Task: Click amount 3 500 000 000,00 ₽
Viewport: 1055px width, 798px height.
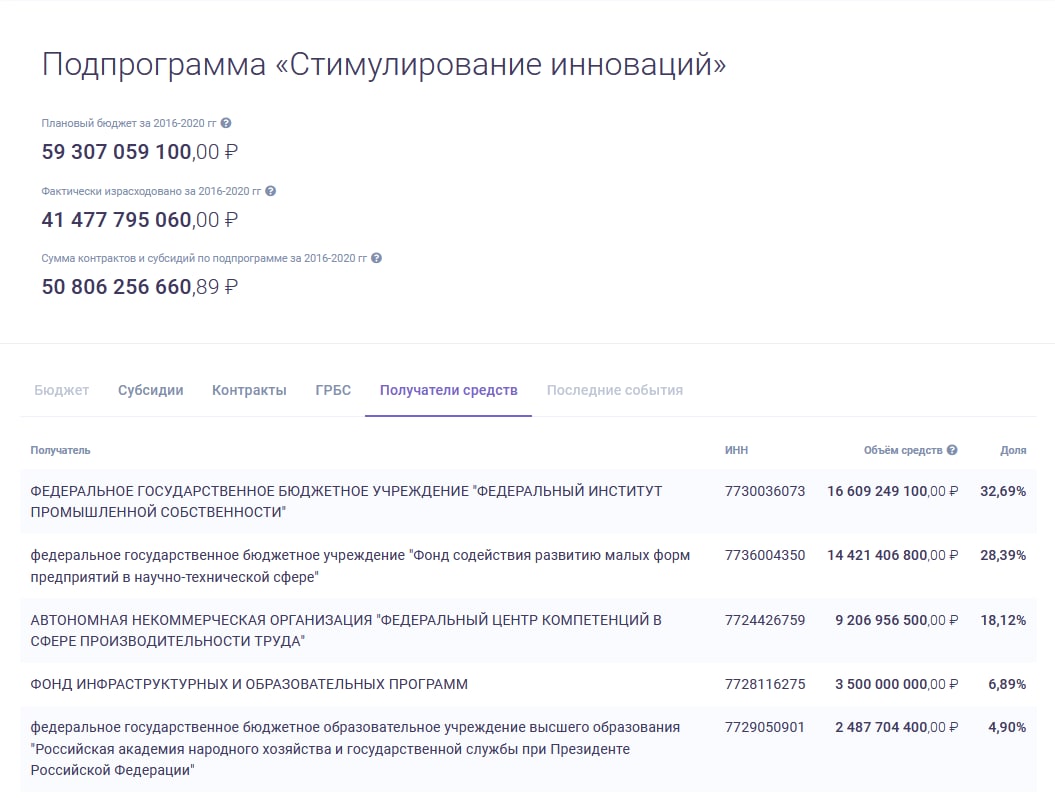Action: (x=896, y=684)
